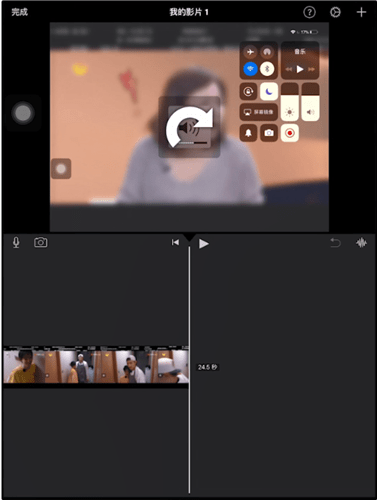Tap the 完成 (Done) button

[20, 12]
